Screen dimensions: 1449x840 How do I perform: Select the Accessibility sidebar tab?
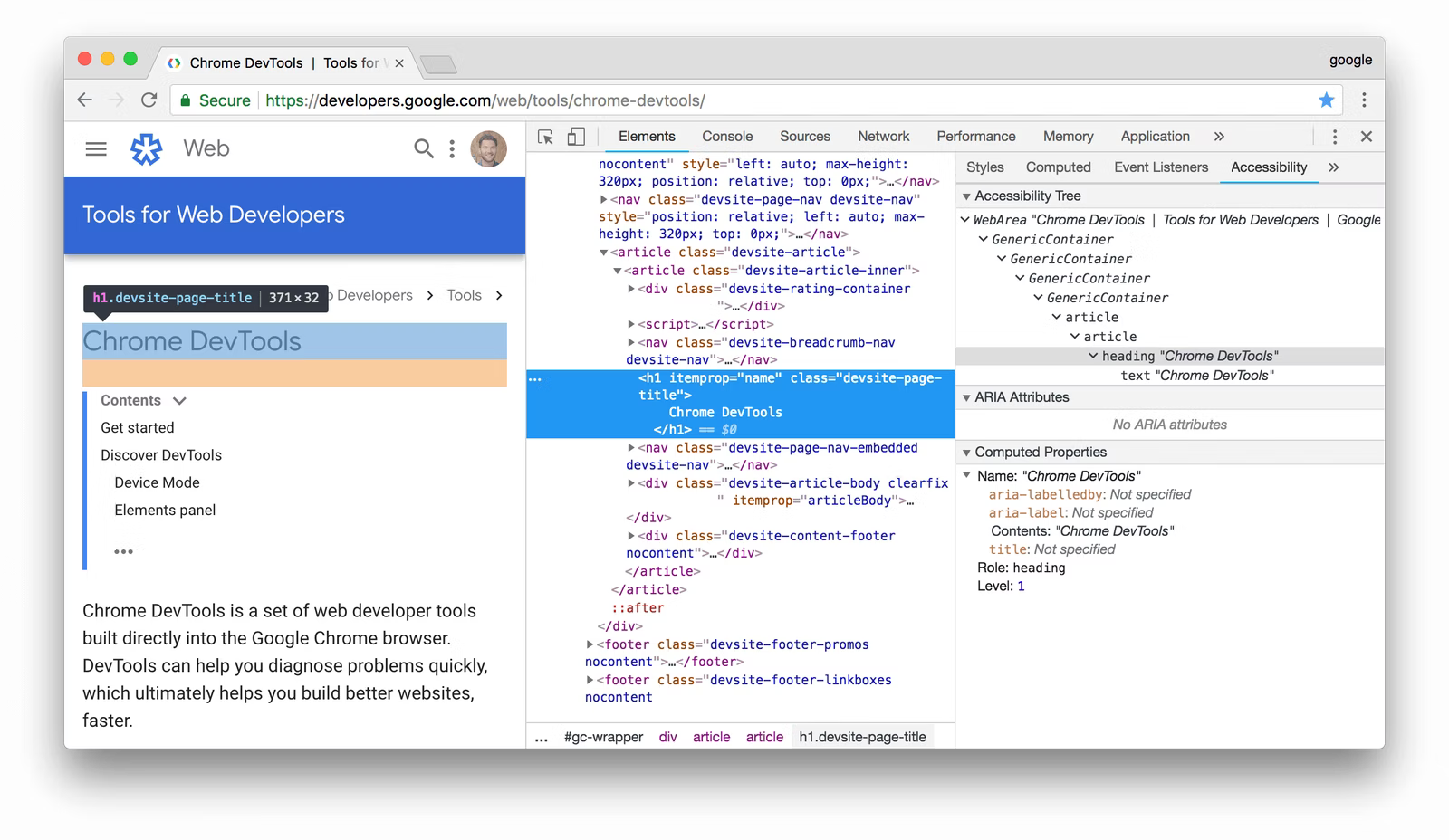click(x=1269, y=167)
